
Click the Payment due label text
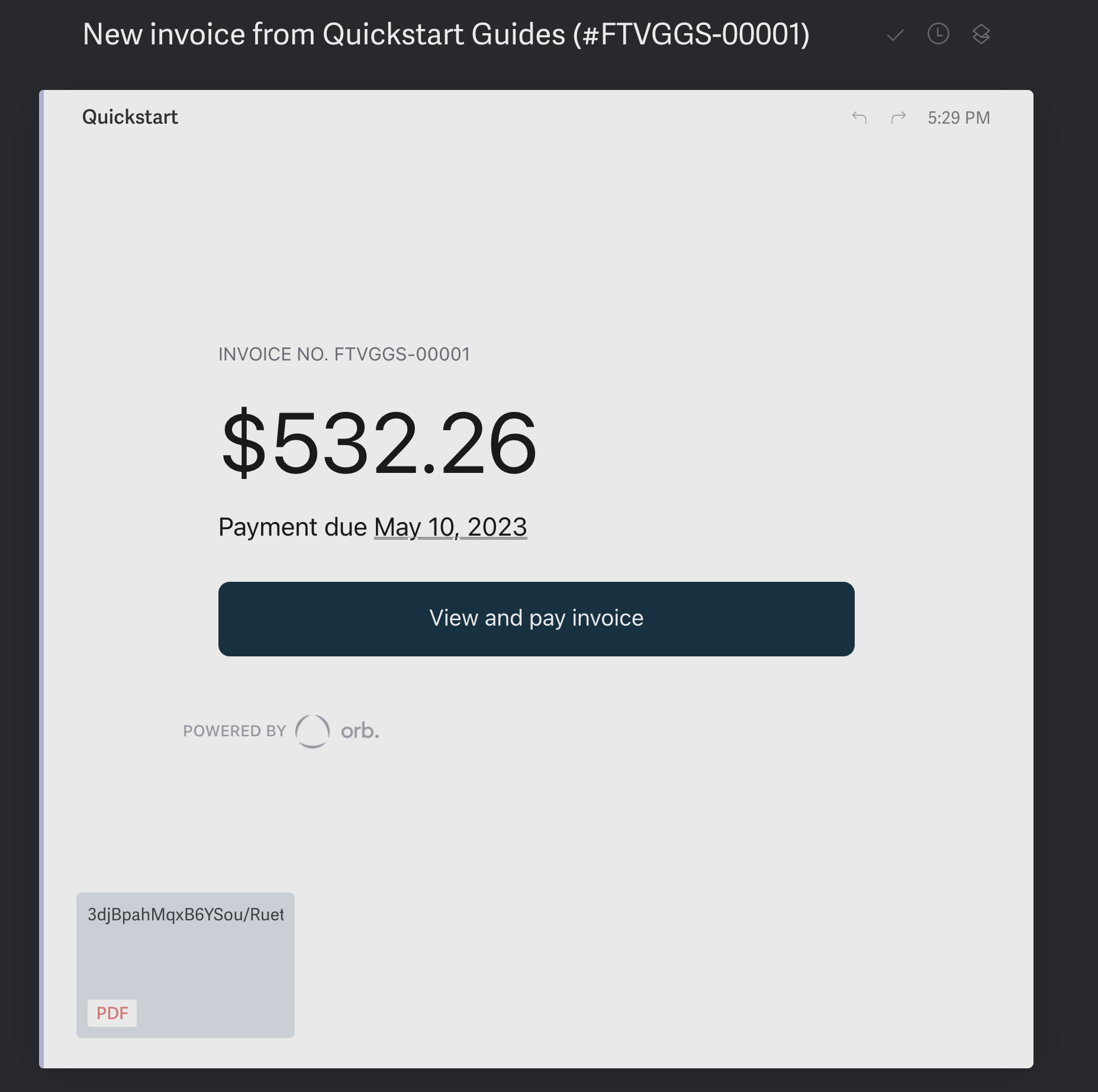292,527
